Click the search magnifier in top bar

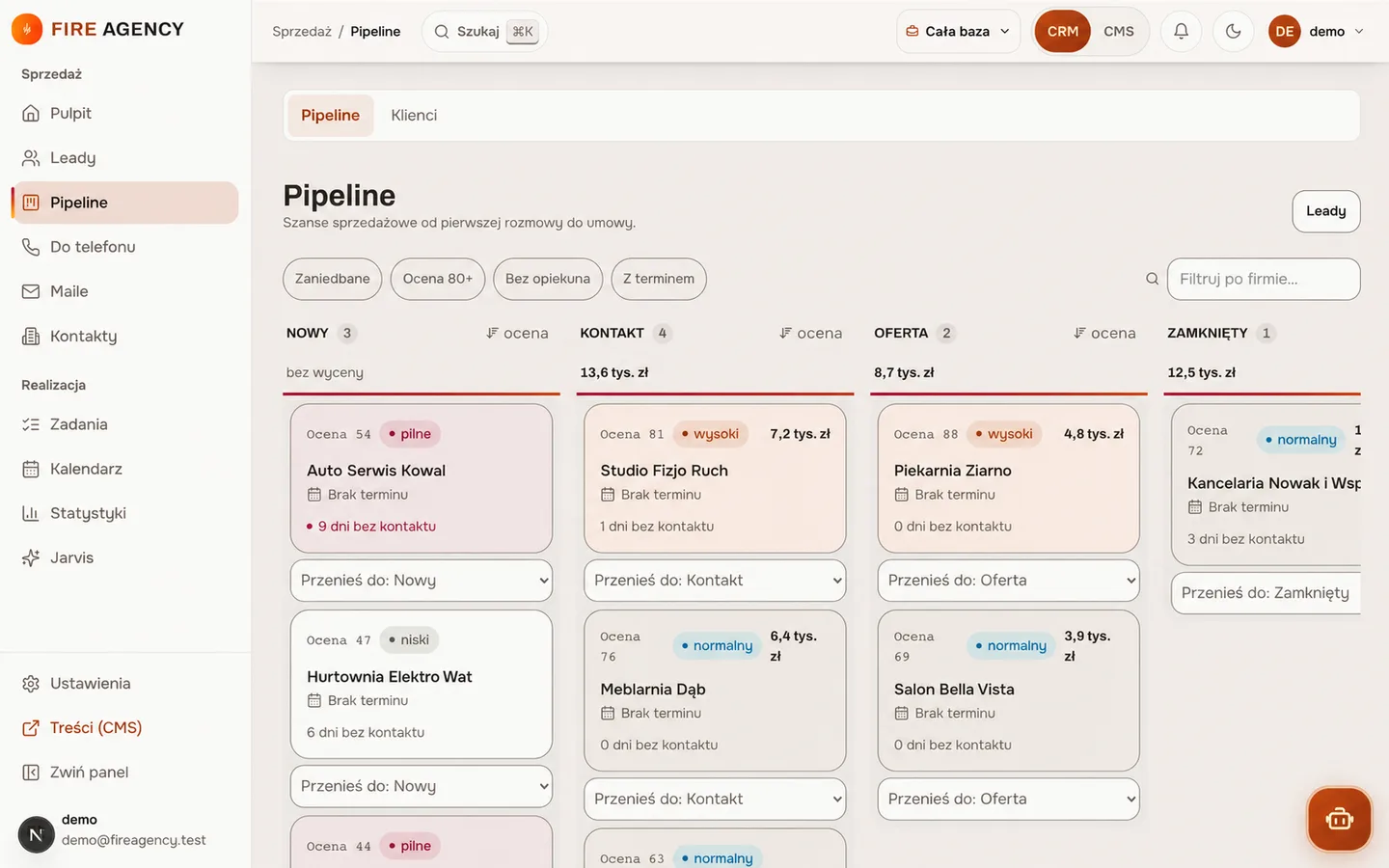pyautogui.click(x=442, y=31)
